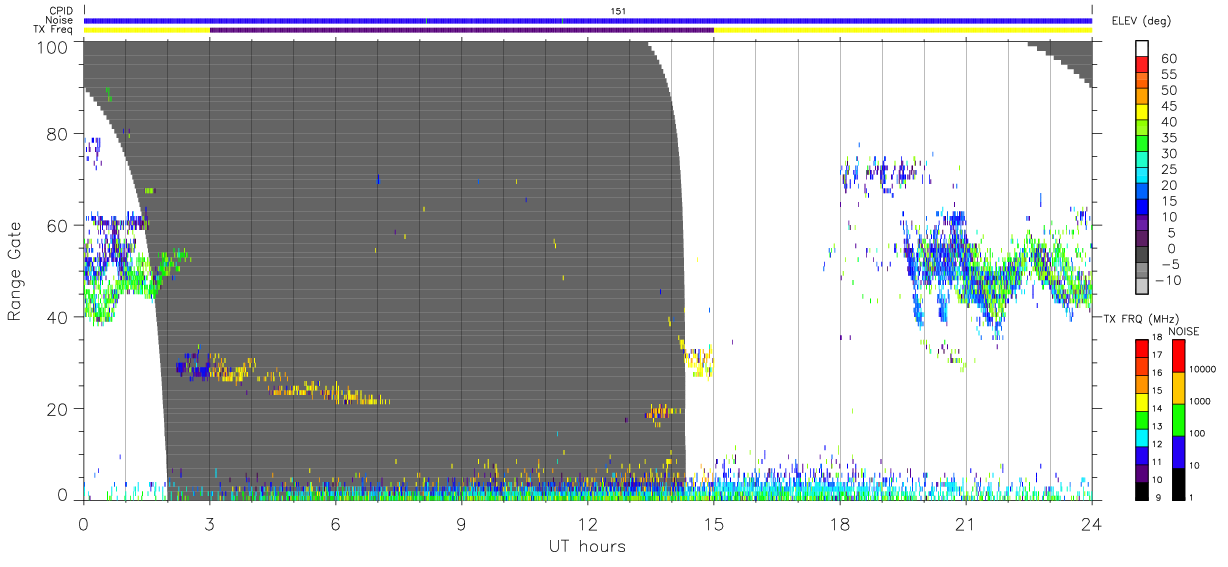
Task: Click the 18 tick on UT hours axis
Action: (x=840, y=523)
